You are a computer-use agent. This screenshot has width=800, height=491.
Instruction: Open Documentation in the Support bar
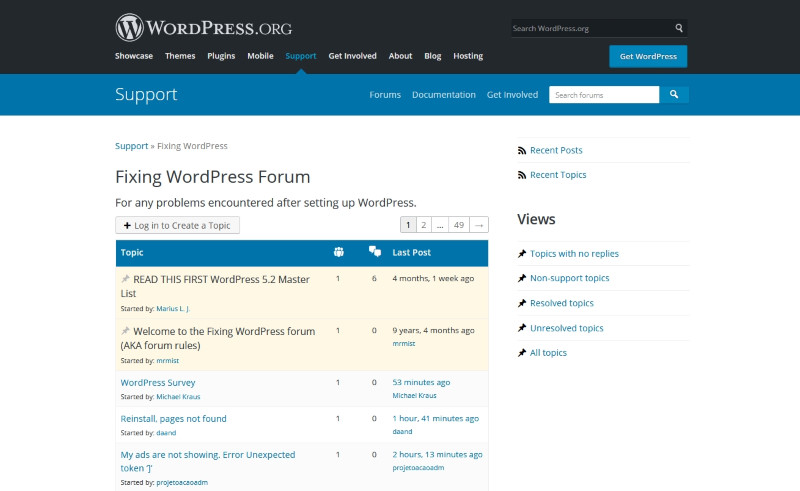tap(443, 94)
